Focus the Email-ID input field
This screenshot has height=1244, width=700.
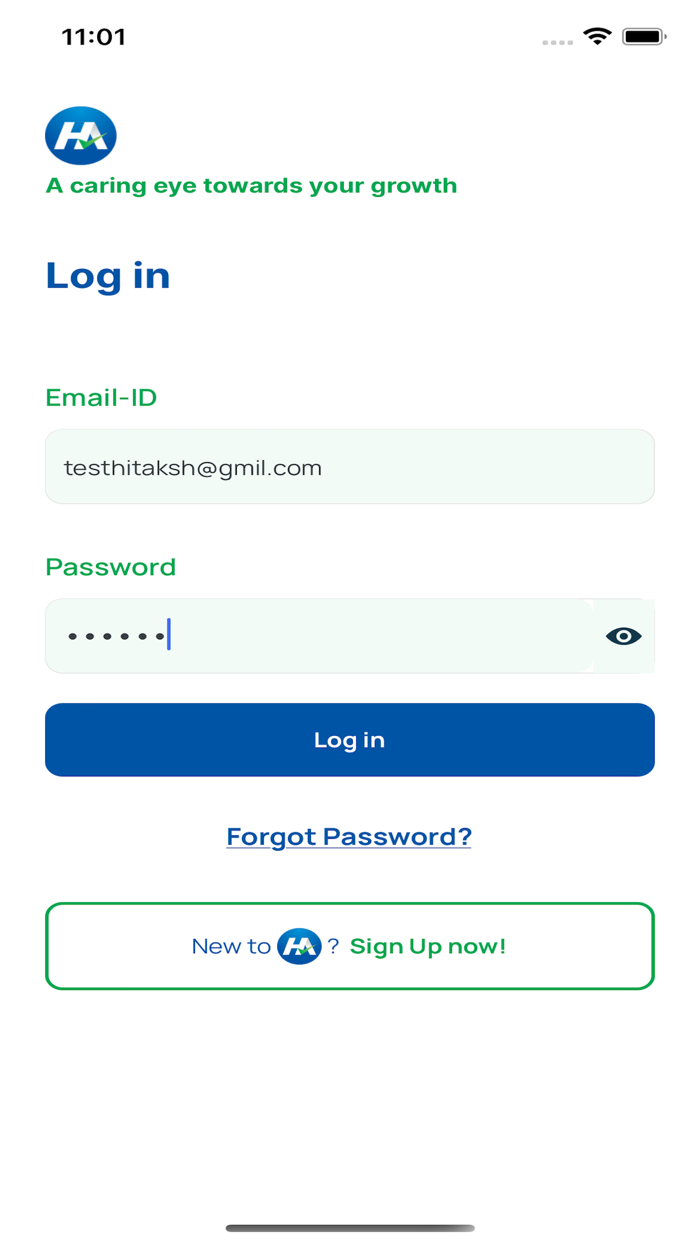[350, 467]
